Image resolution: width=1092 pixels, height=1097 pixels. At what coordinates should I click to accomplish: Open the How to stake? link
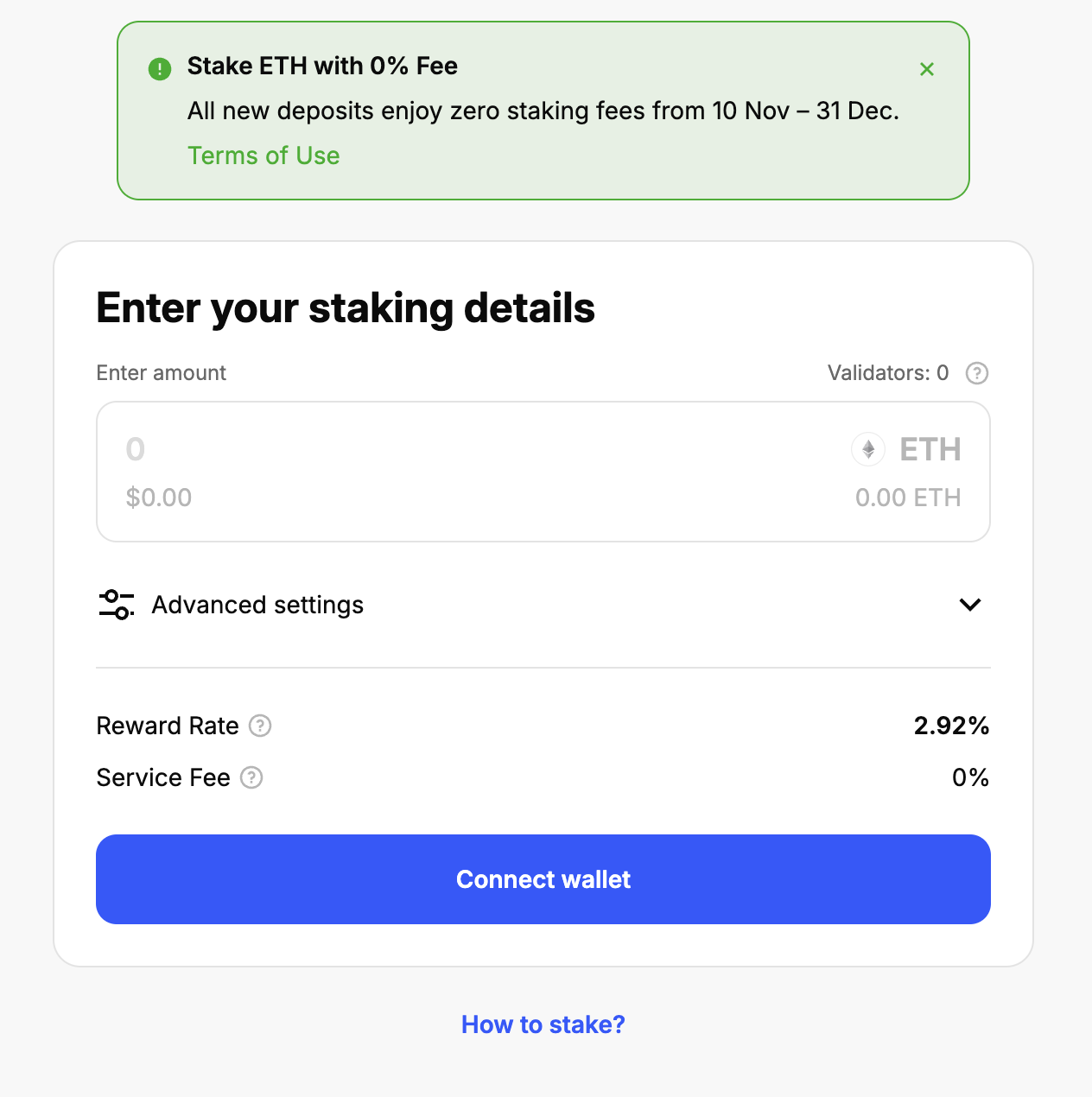click(x=543, y=1024)
